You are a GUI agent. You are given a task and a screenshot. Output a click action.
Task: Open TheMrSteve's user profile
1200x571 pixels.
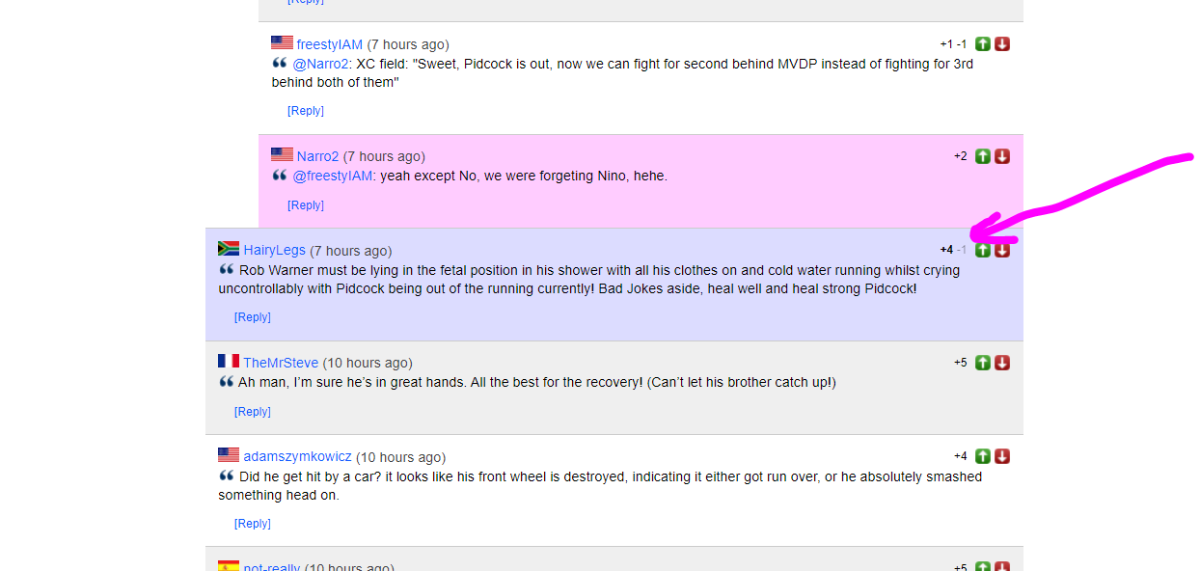279,362
